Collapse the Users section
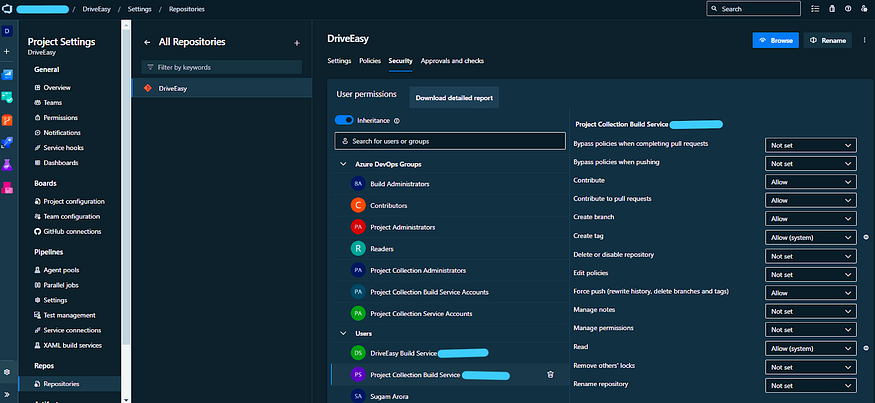The height and width of the screenshot is (403, 875). 343,333
